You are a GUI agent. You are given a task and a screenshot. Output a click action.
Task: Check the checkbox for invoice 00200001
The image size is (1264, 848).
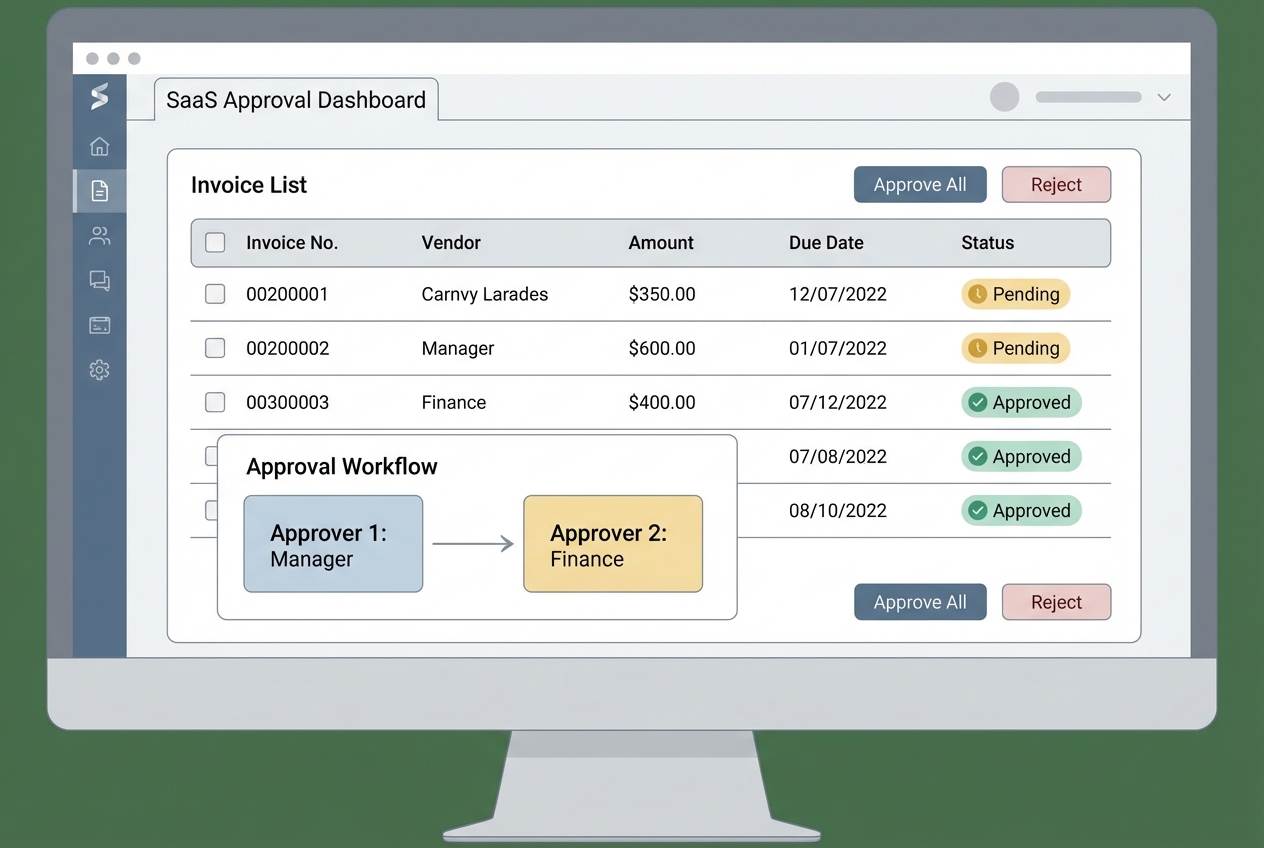(x=215, y=294)
